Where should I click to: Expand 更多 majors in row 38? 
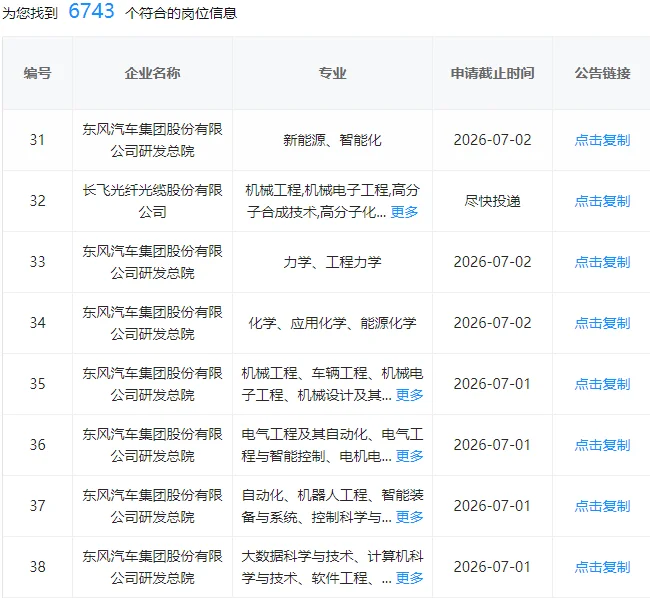point(410,577)
